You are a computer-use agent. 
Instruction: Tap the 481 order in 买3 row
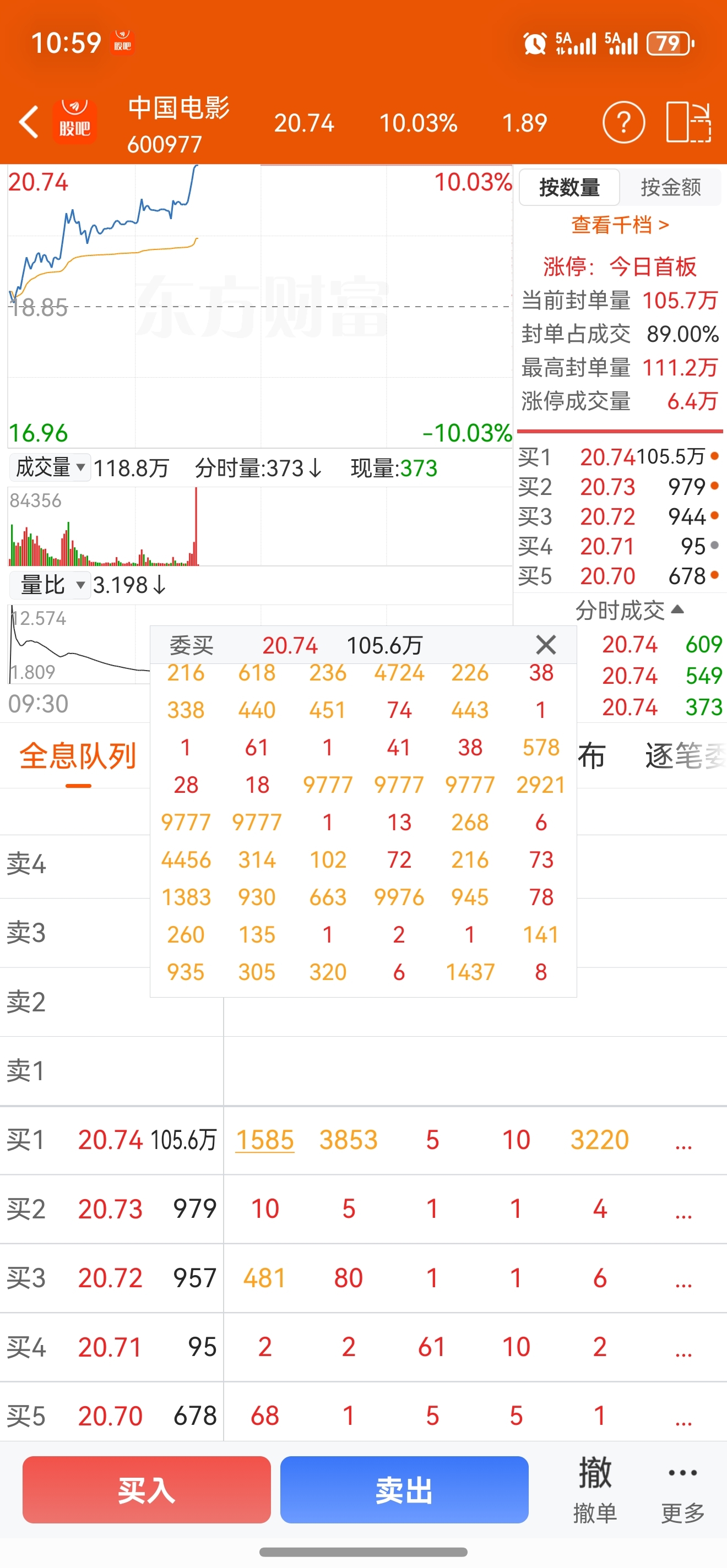(x=264, y=1278)
